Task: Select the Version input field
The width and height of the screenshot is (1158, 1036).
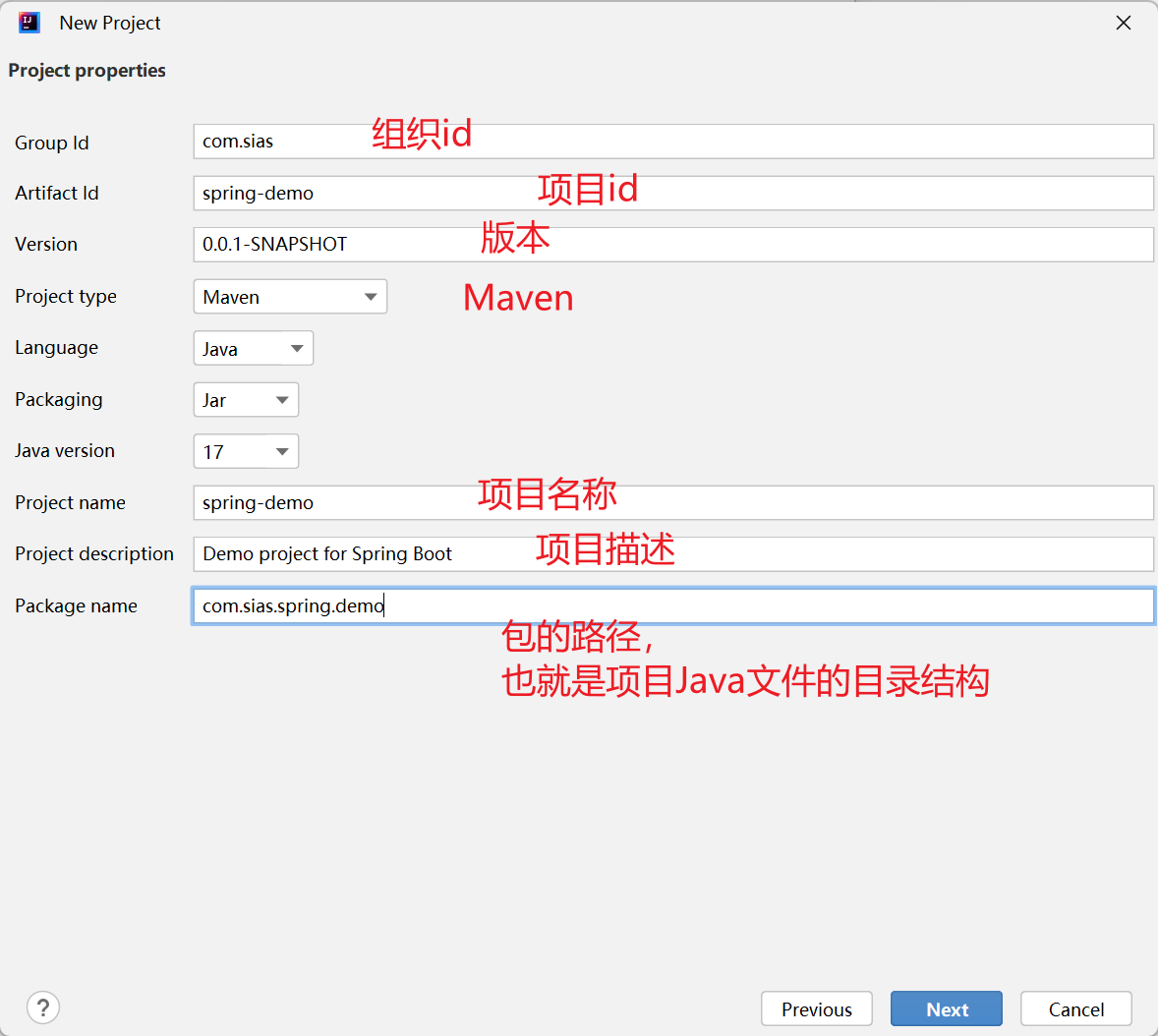Action: pos(672,245)
